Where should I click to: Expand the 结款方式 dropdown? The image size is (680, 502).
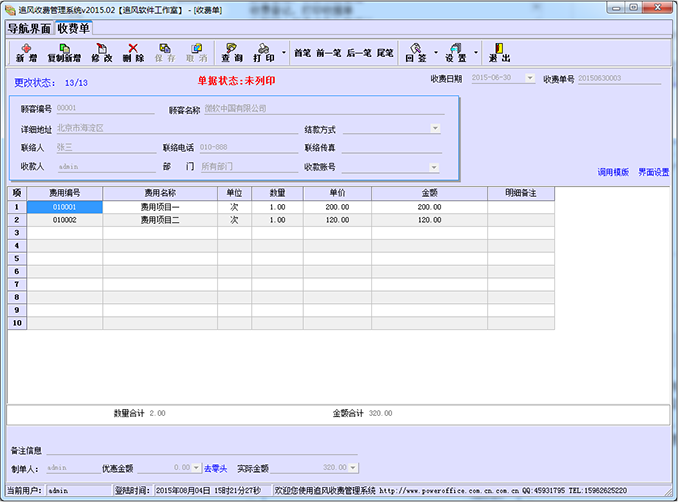click(435, 129)
